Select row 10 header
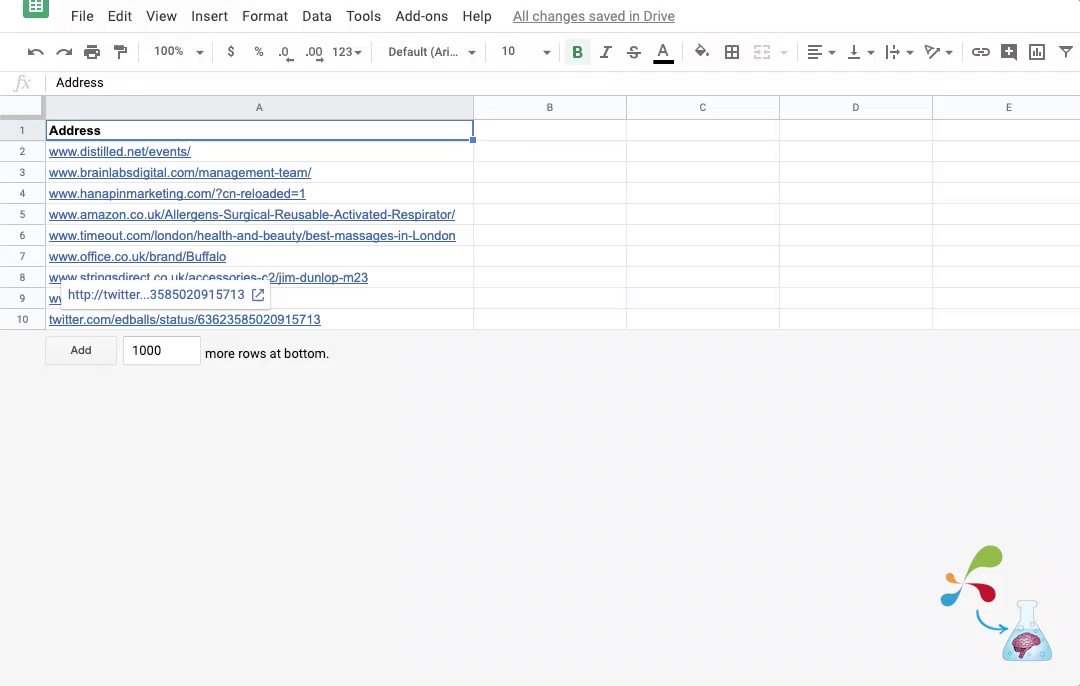This screenshot has height=686, width=1080. click(x=22, y=320)
